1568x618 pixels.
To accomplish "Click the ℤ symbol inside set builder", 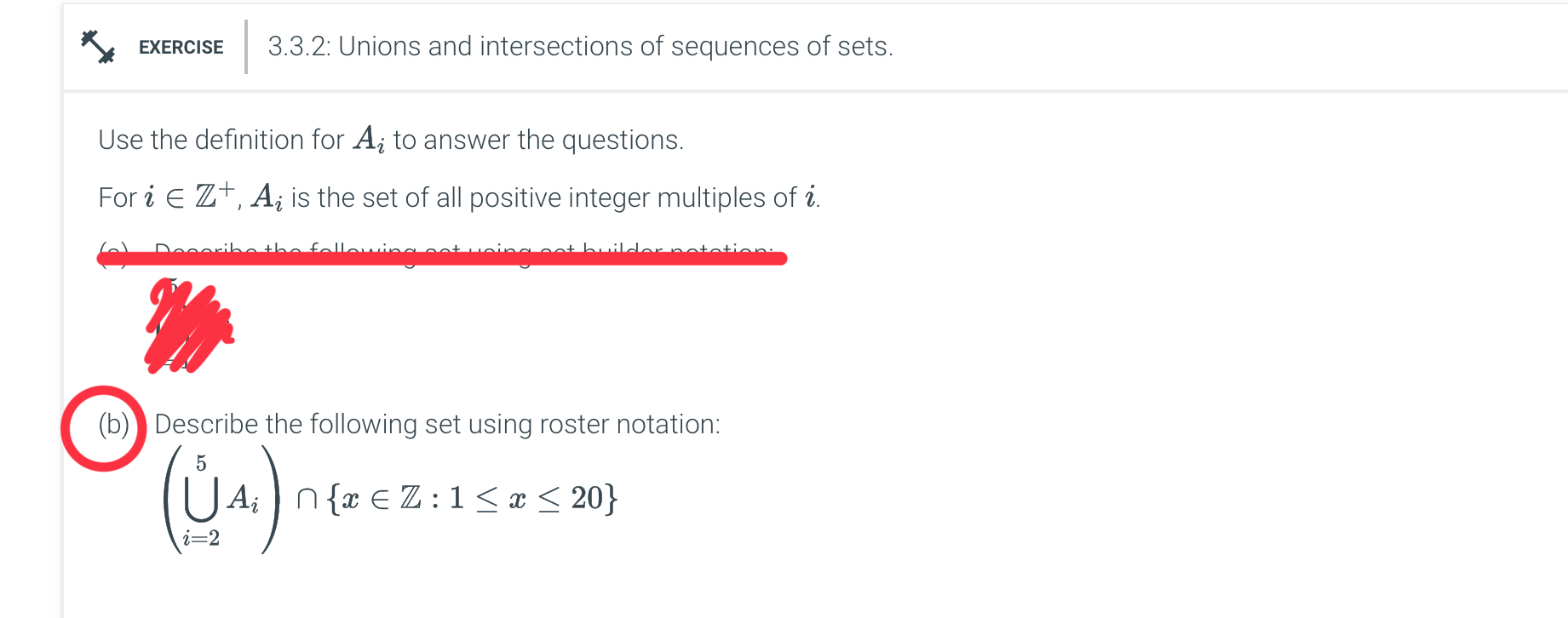I will pos(411,497).
